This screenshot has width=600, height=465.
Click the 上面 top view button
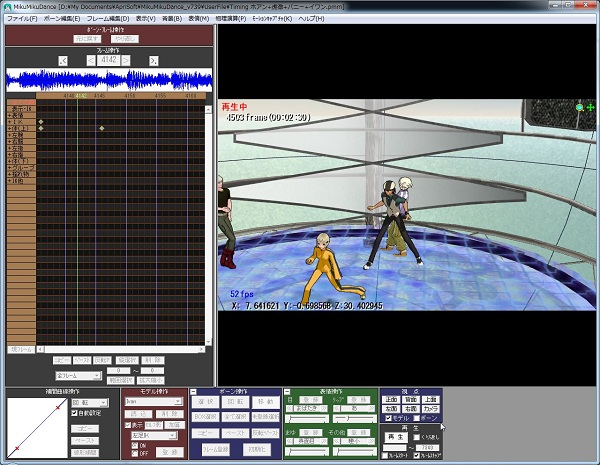coord(430,400)
